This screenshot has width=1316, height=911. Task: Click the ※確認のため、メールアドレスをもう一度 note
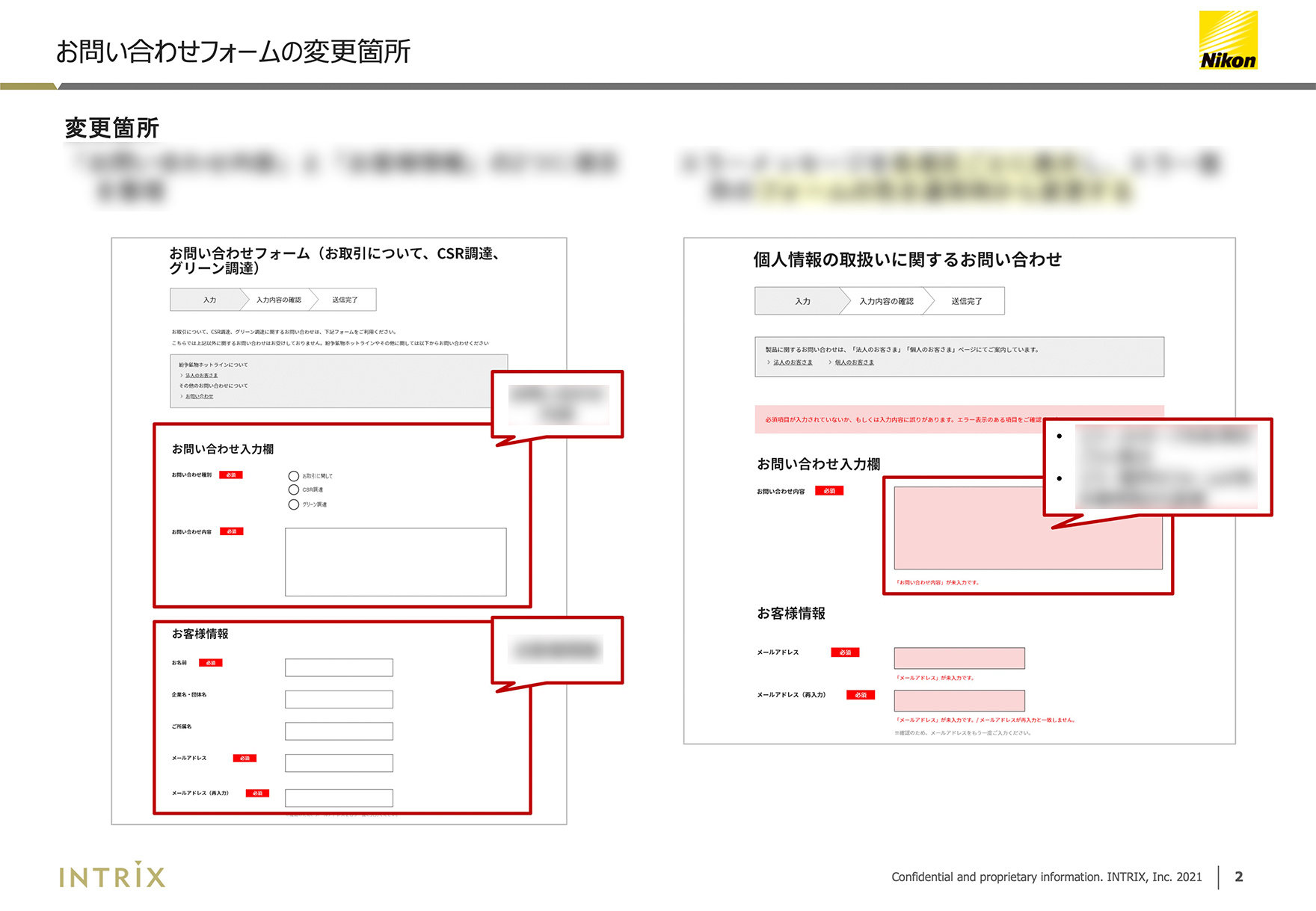click(x=962, y=733)
